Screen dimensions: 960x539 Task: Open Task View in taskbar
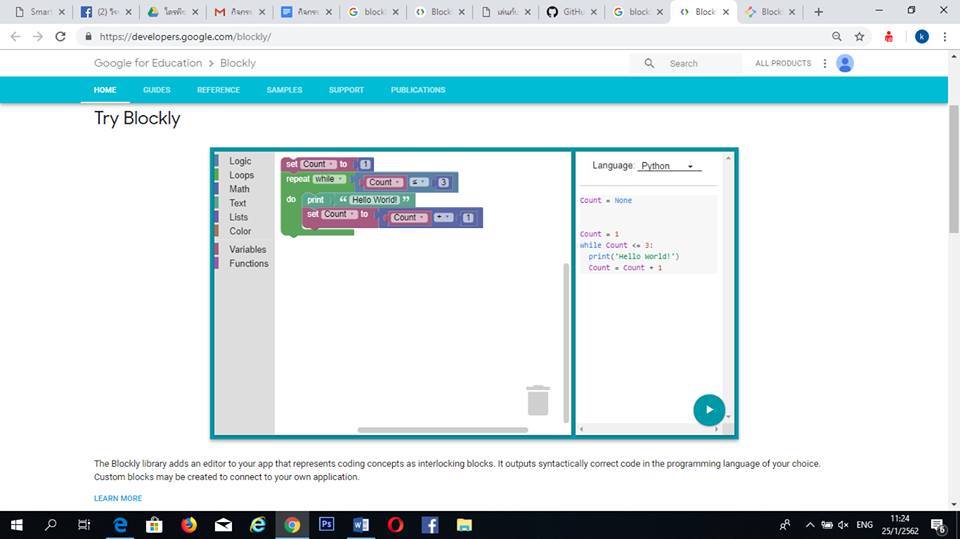84,525
